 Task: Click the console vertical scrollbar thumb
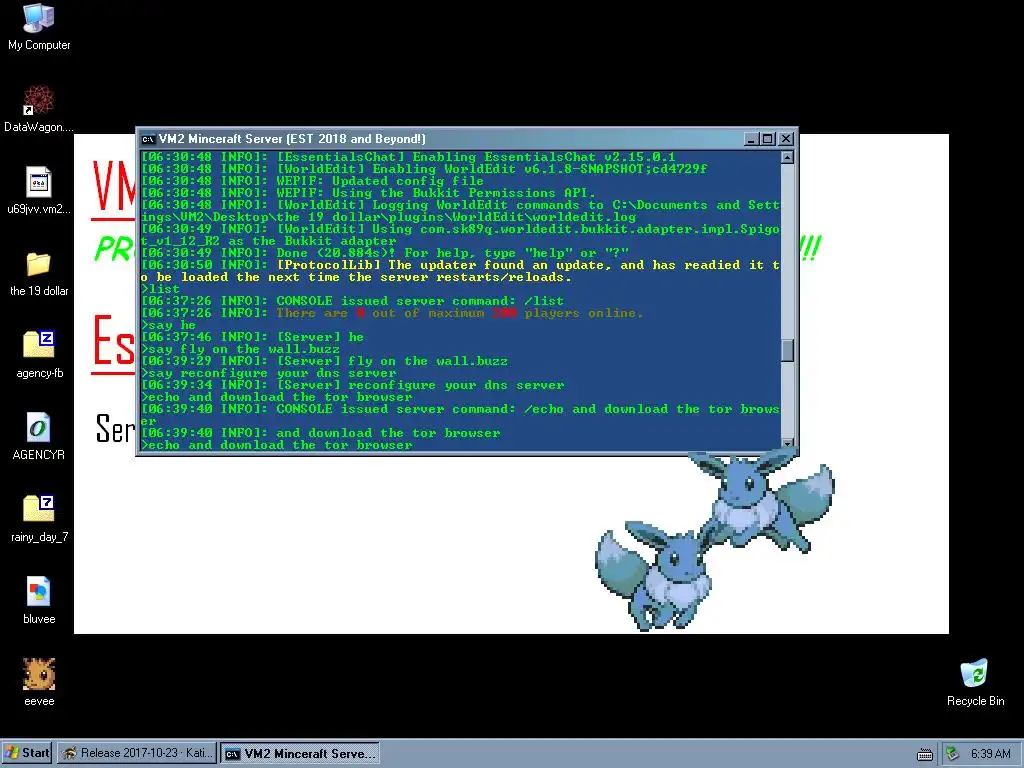(788, 350)
